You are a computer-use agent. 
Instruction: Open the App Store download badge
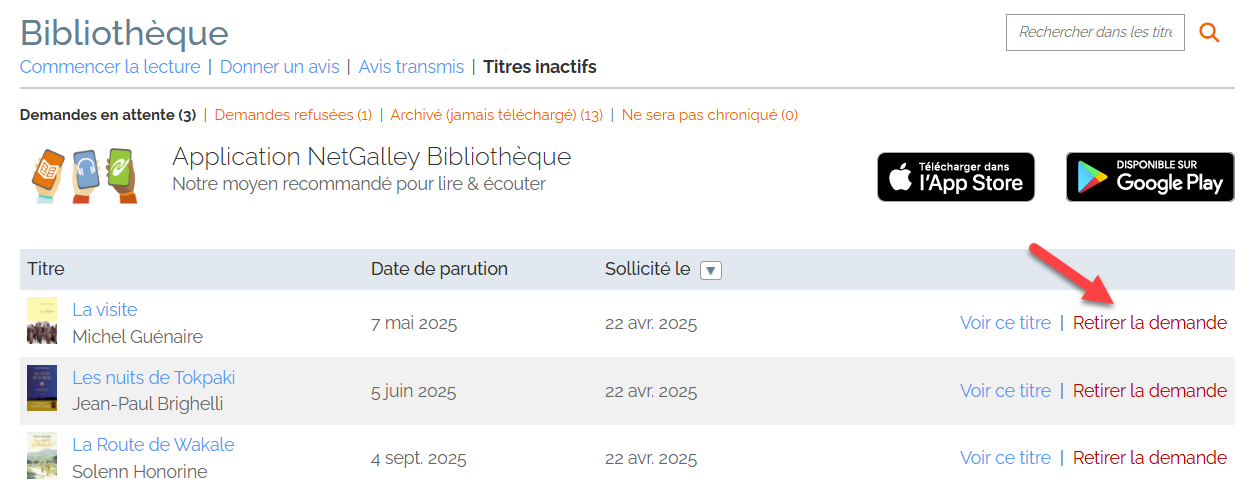956,177
